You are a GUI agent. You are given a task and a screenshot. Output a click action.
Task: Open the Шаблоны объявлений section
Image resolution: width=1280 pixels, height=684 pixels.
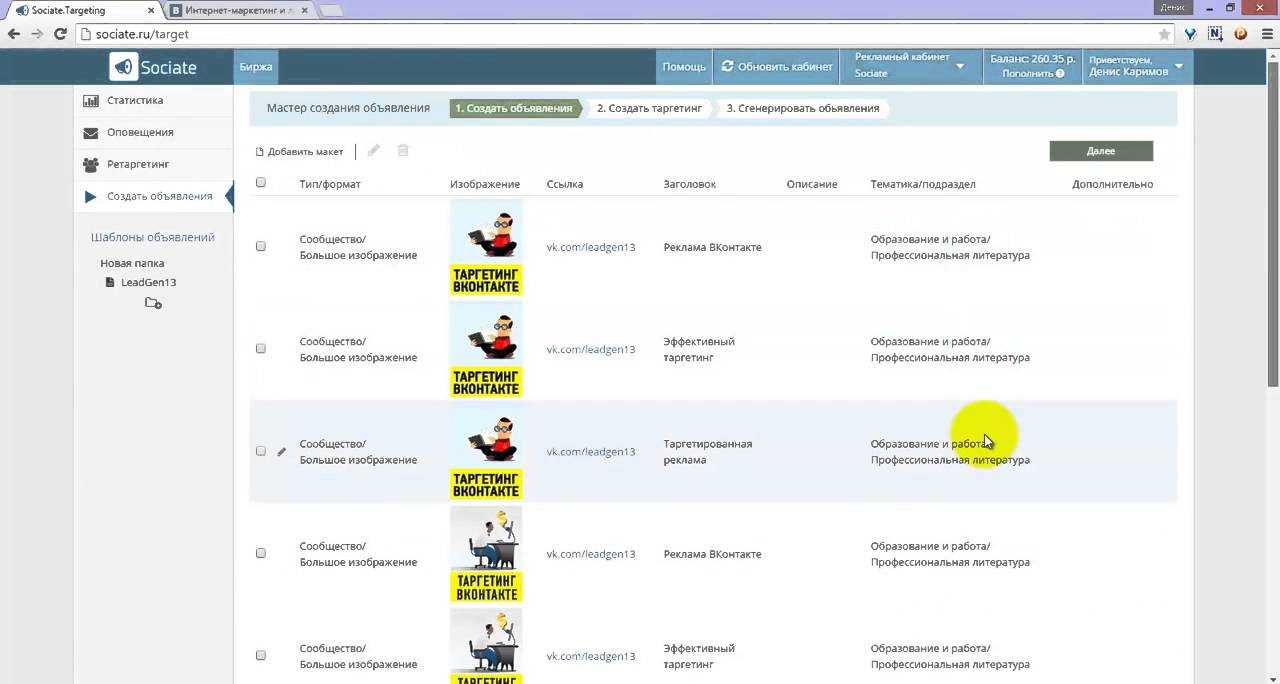[x=153, y=237]
